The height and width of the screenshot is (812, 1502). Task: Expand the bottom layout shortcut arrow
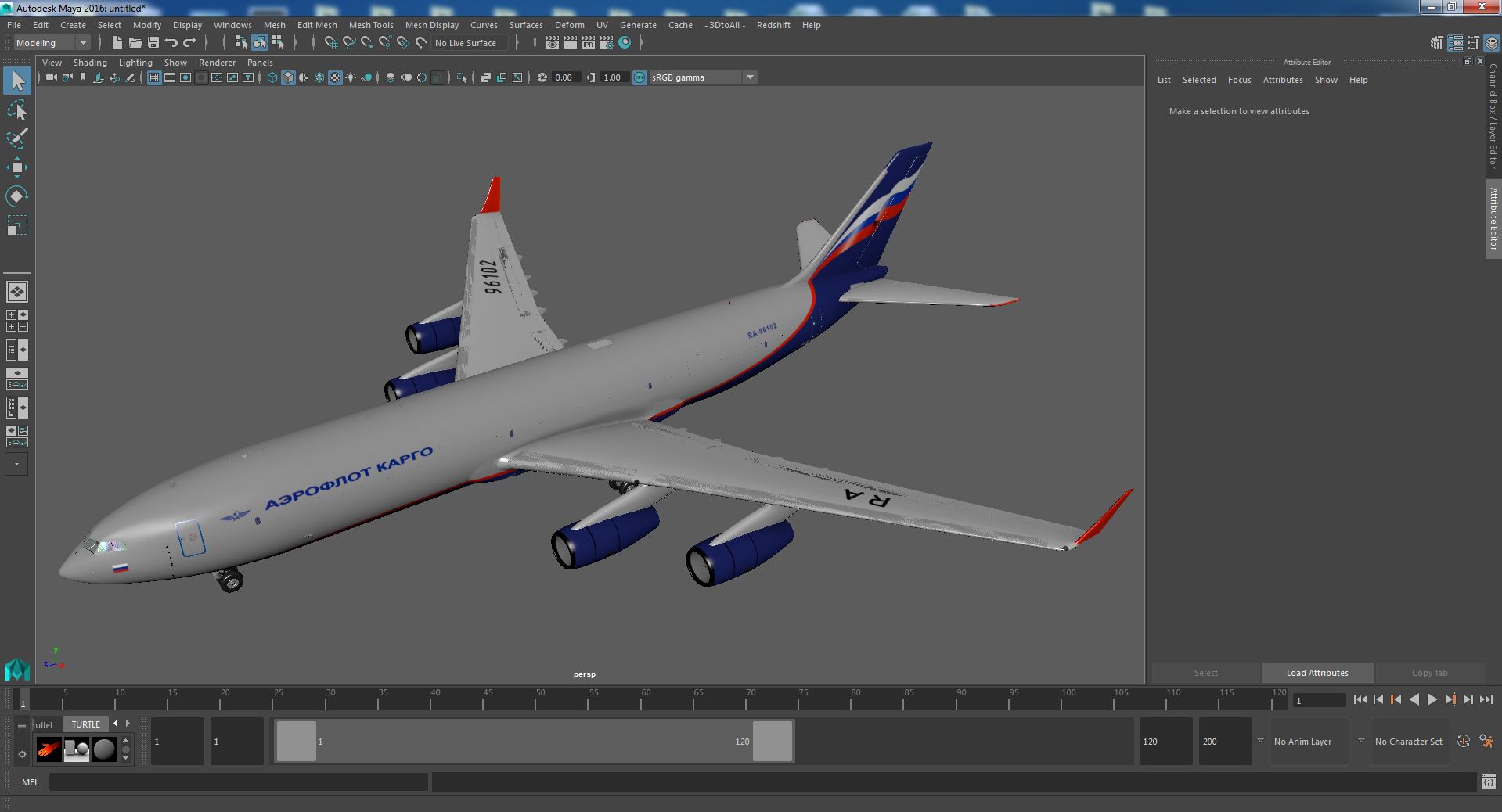pos(17,465)
